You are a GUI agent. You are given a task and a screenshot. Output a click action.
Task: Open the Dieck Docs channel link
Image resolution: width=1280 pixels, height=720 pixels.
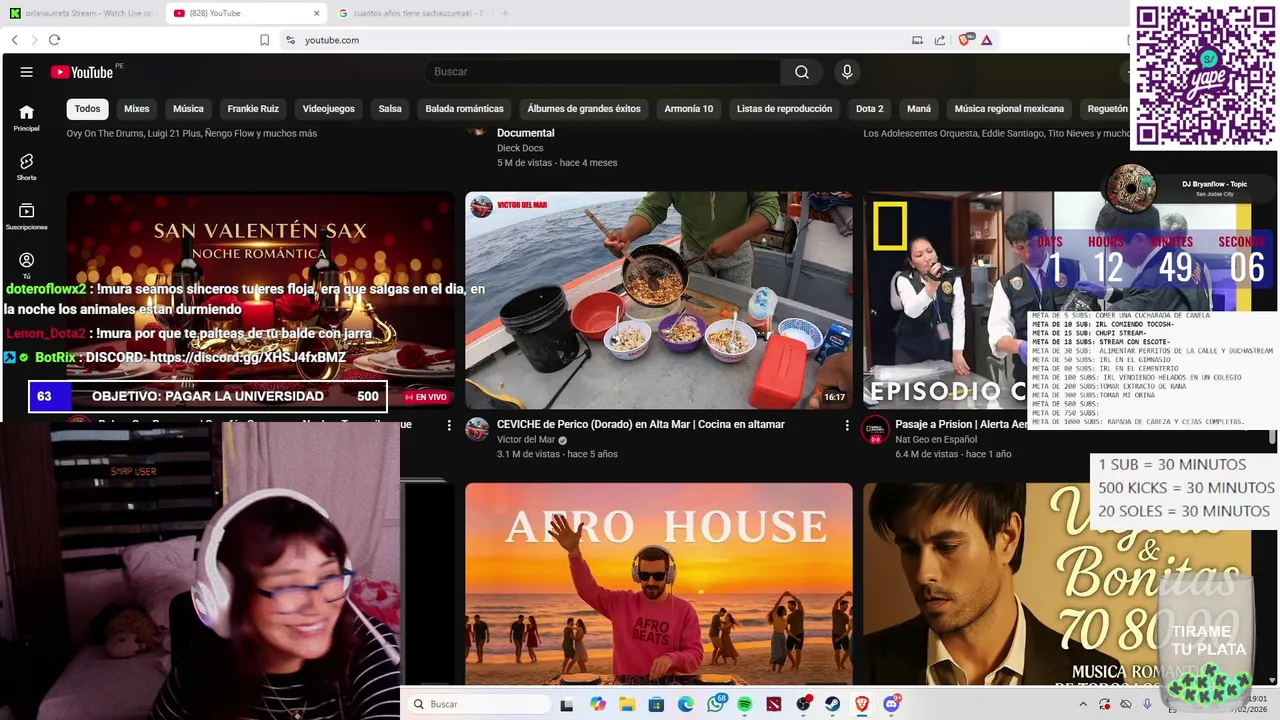tap(518, 148)
